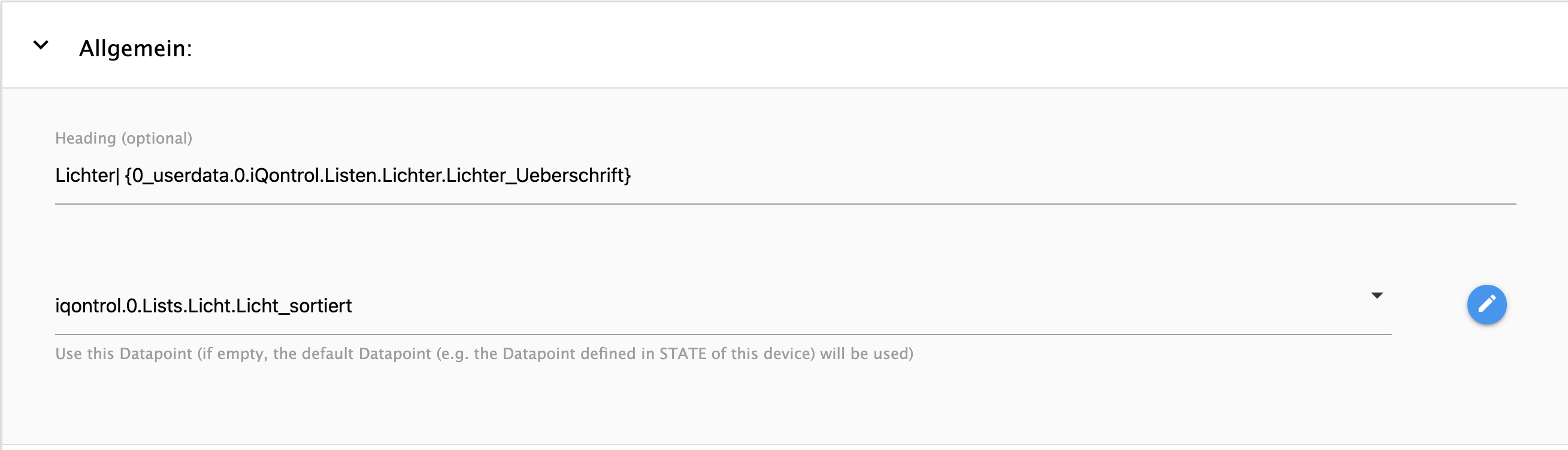Click the downward chevron beside Allgemein

[41, 45]
